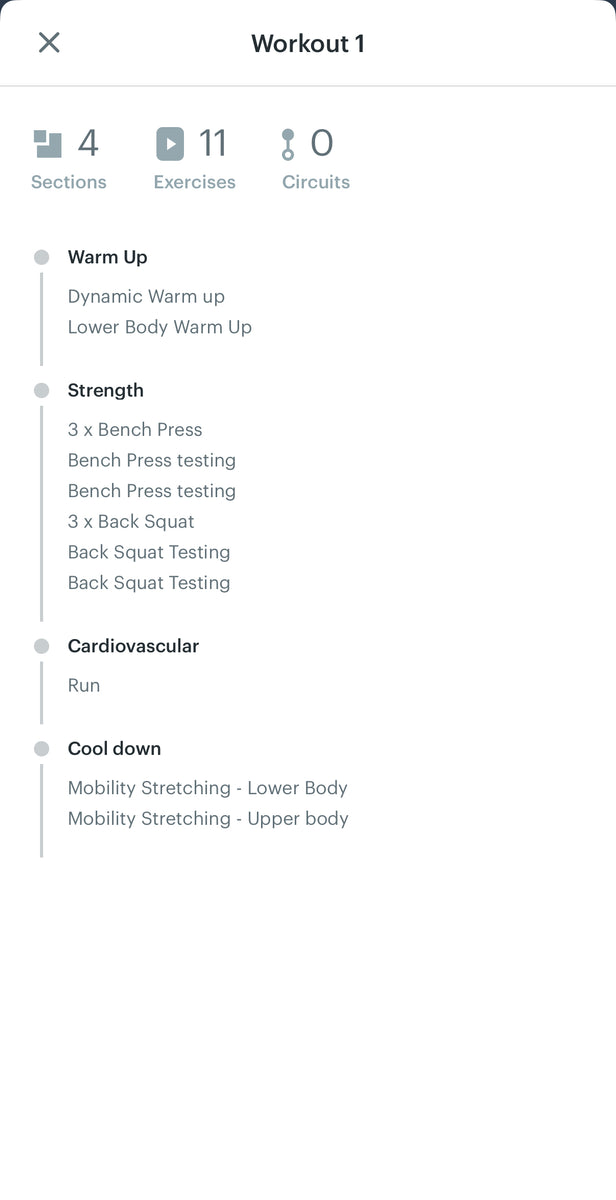616x1200 pixels.
Task: Open the Run exercise
Action: (84, 686)
